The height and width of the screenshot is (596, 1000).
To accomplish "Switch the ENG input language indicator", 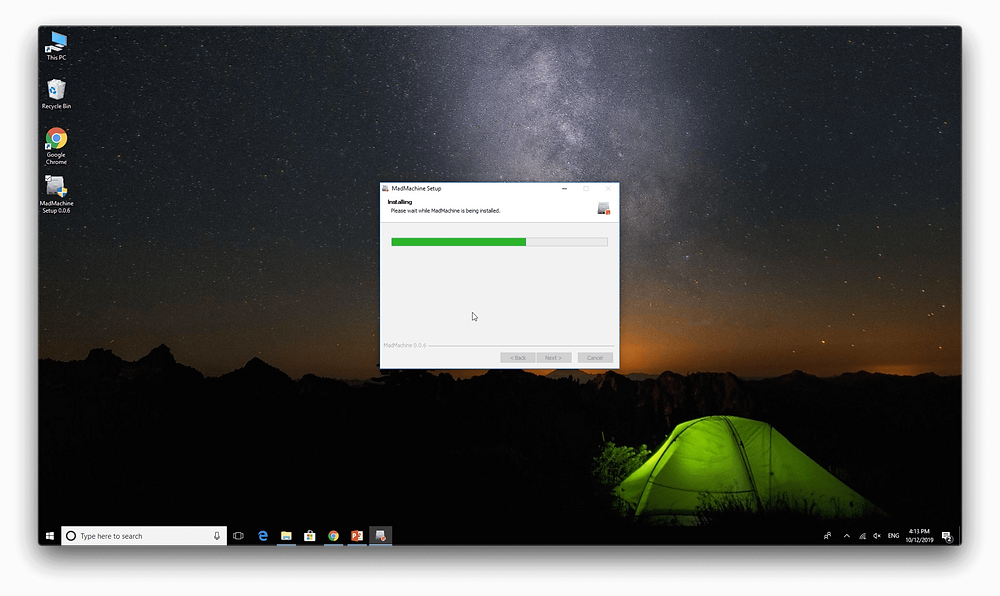I will [x=893, y=536].
